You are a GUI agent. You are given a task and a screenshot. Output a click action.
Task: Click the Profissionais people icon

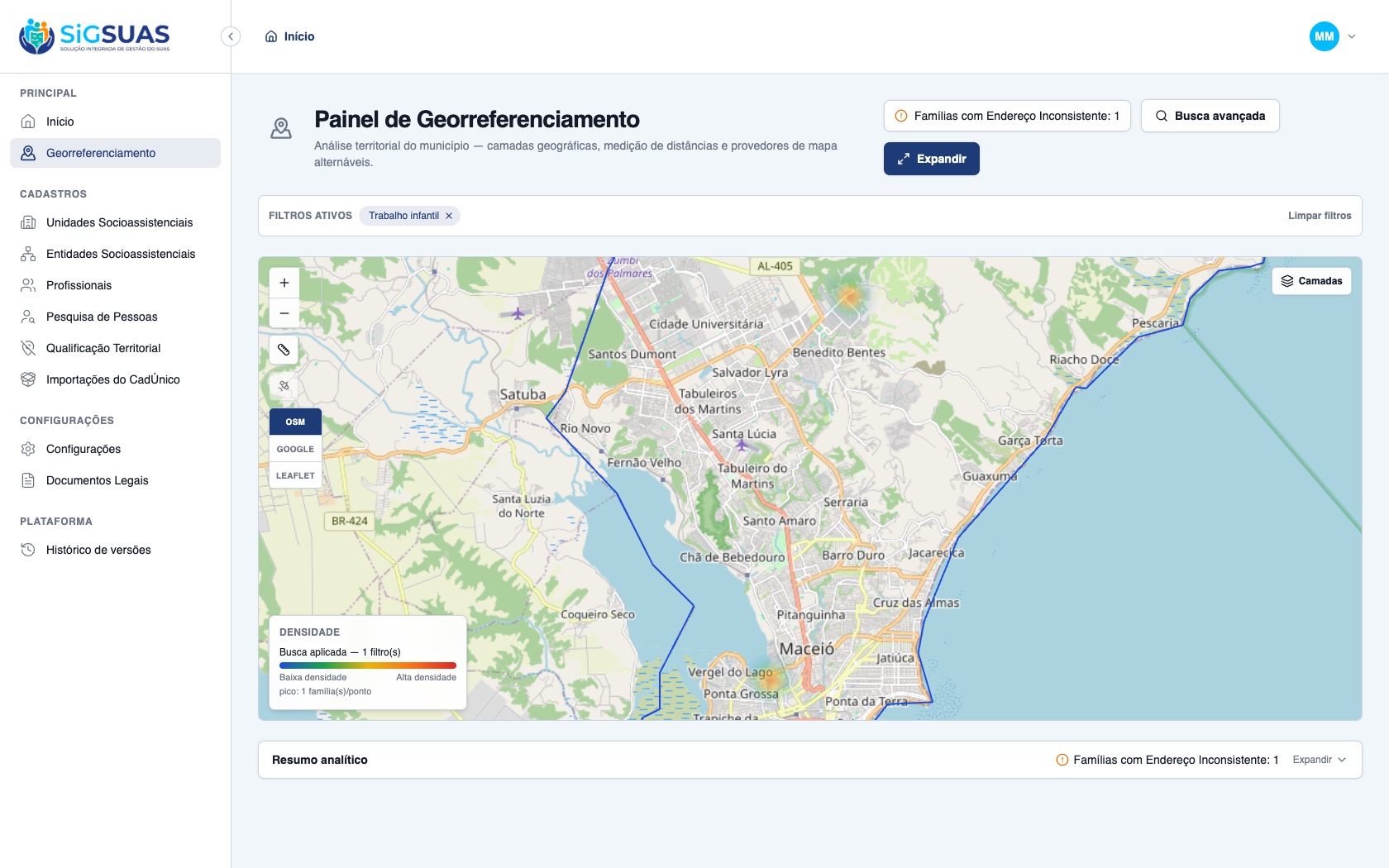[28, 285]
